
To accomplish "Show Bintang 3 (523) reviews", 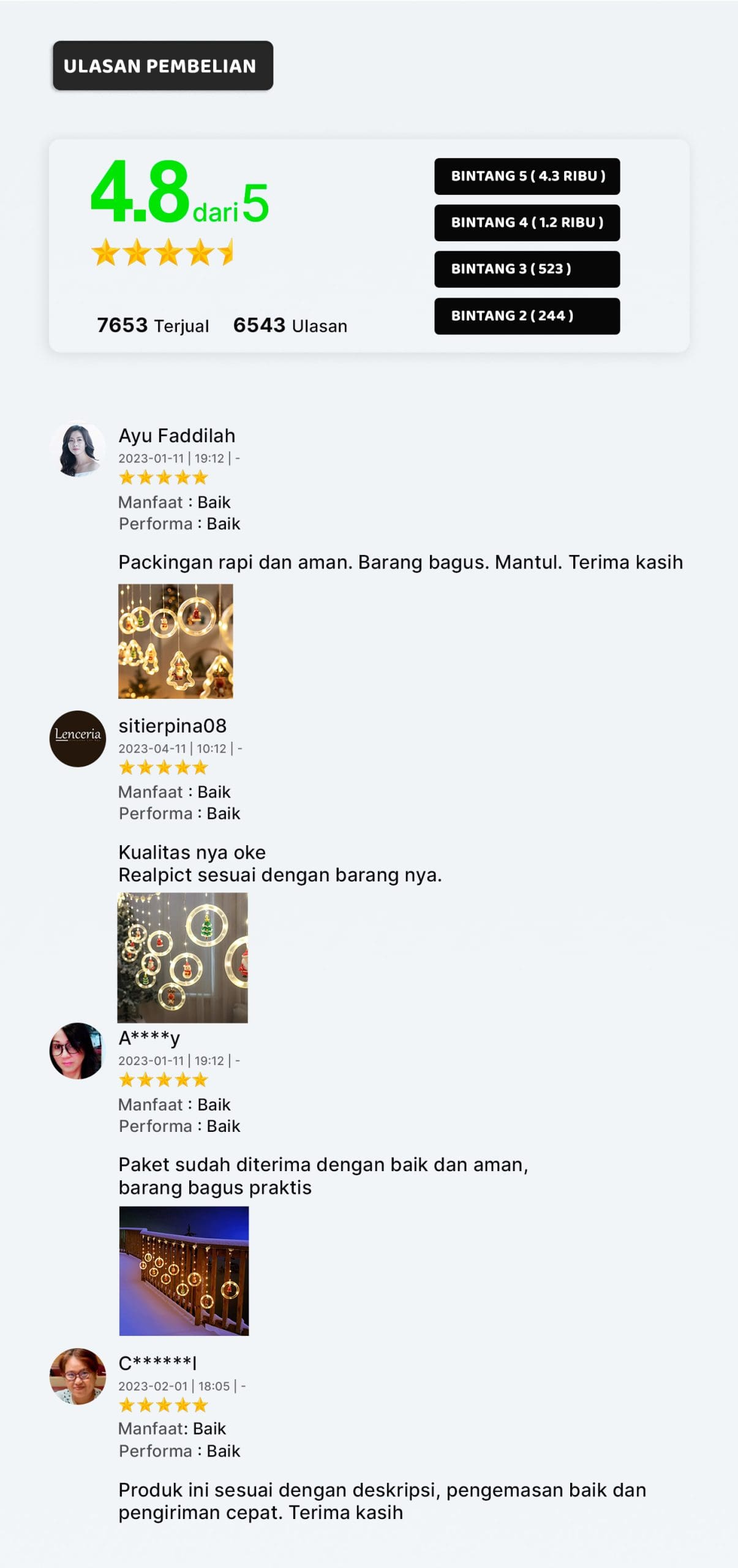I will click(527, 269).
